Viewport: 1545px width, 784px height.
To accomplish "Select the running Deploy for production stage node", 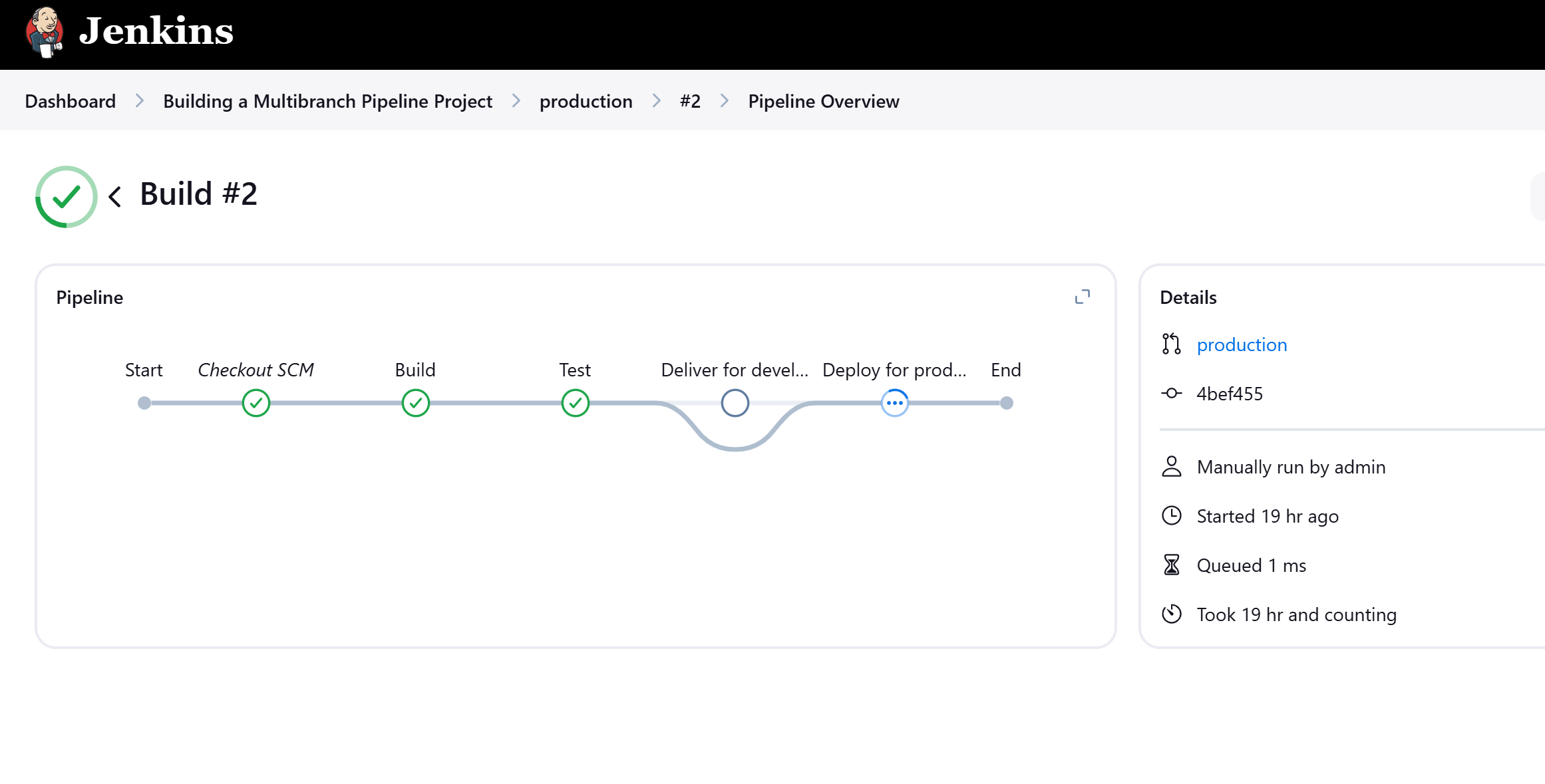I will 895,403.
